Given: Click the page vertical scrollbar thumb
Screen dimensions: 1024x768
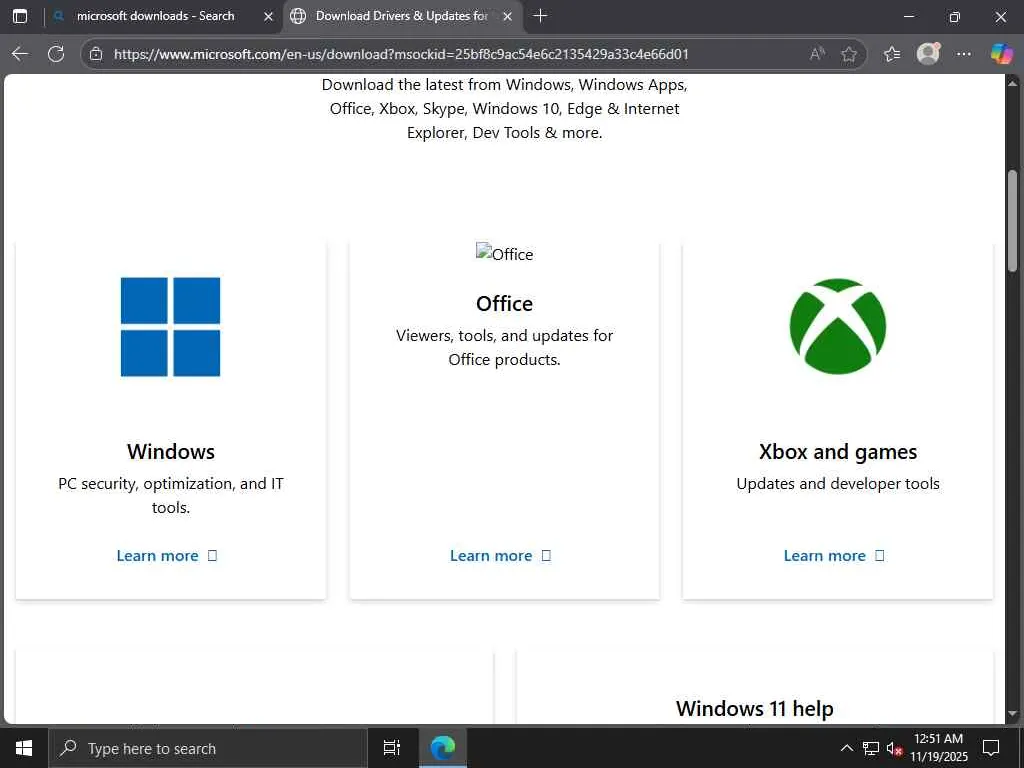Looking at the screenshot, I should [x=1013, y=220].
